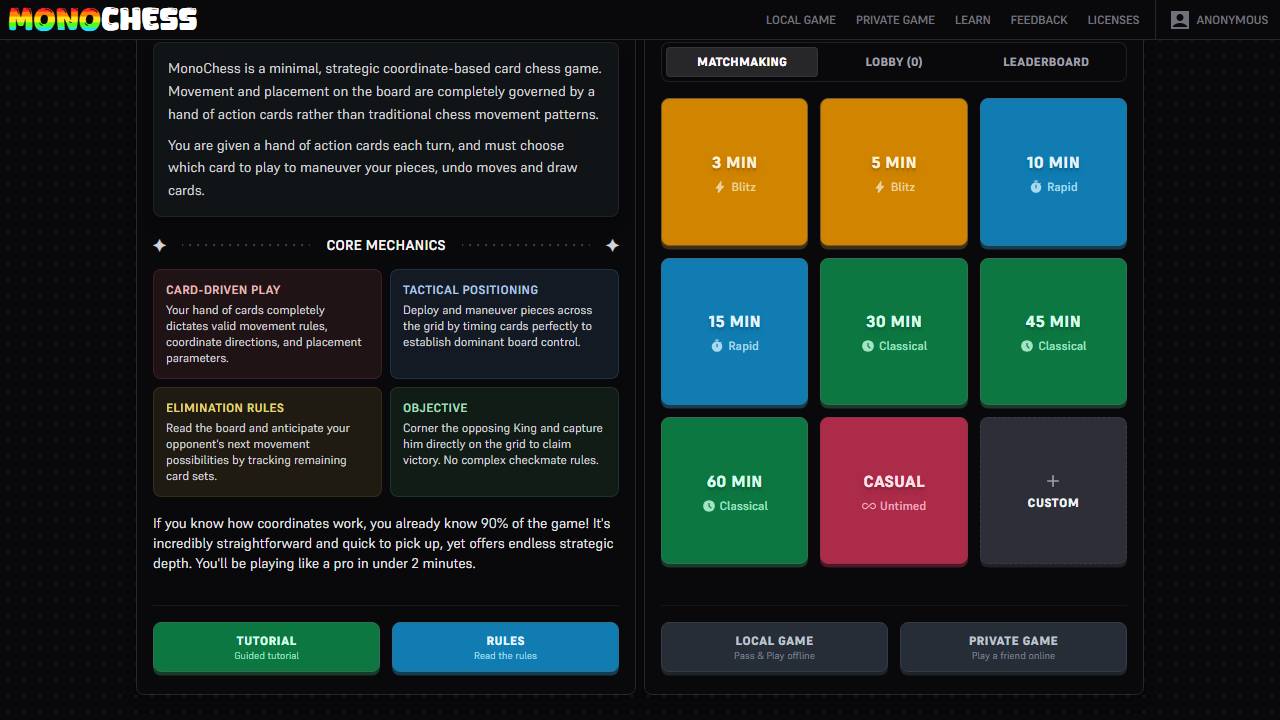Viewport: 1280px width, 720px height.
Task: Click the Anonymous username label
Action: 1232,20
